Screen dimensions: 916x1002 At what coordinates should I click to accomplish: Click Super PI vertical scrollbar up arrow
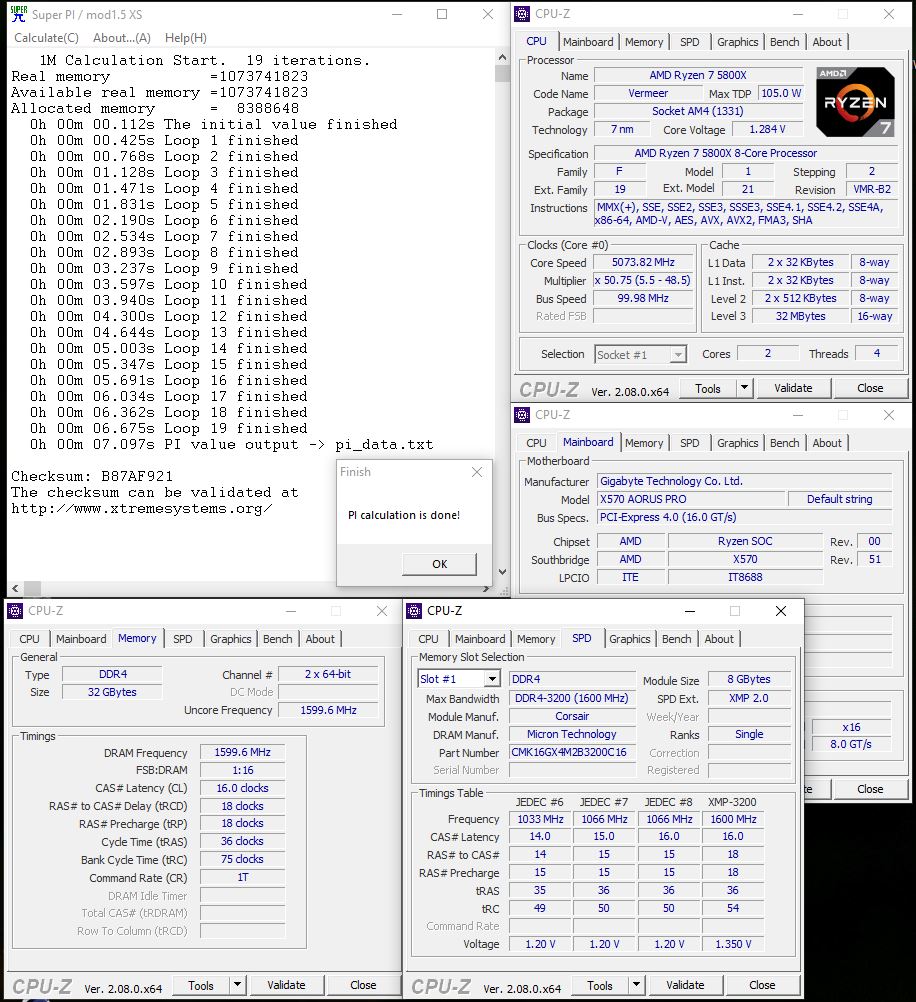[502, 58]
